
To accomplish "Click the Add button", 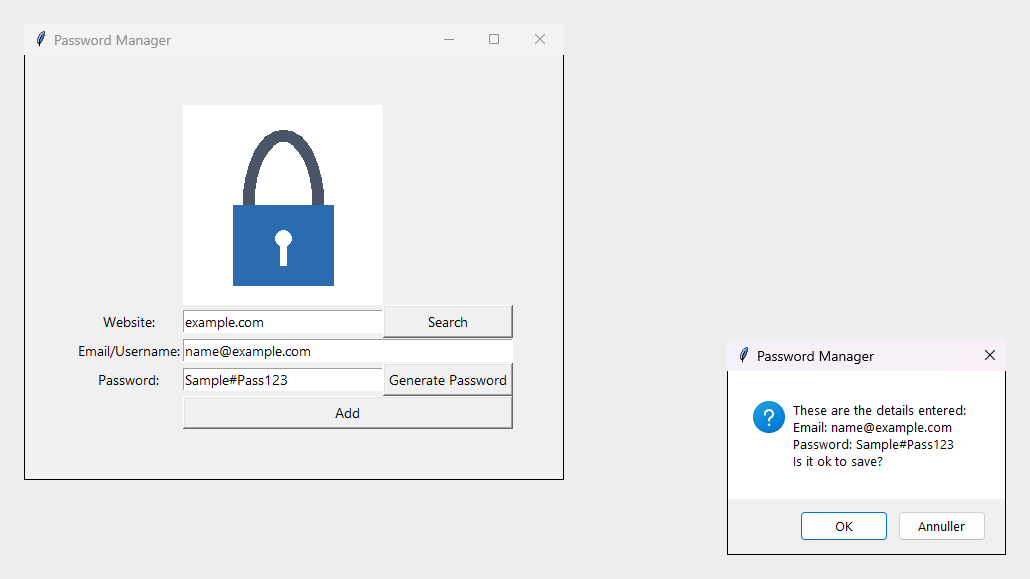I will pyautogui.click(x=347, y=413).
